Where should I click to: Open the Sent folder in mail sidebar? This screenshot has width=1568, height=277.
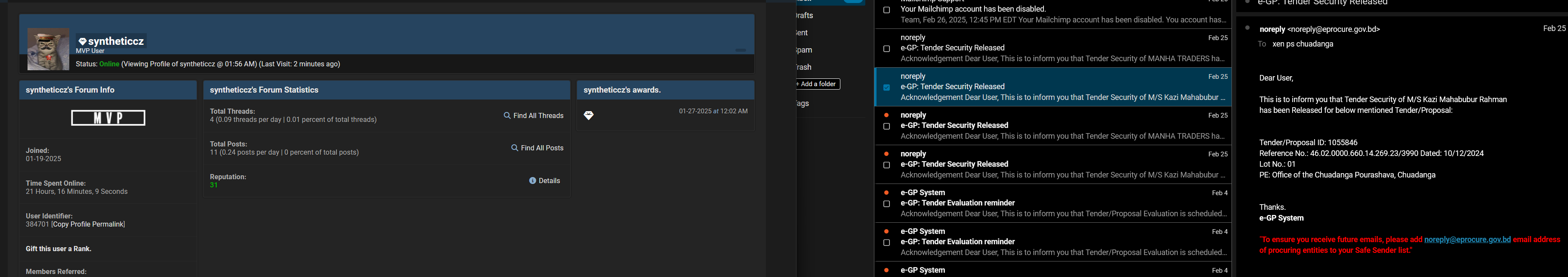point(802,33)
